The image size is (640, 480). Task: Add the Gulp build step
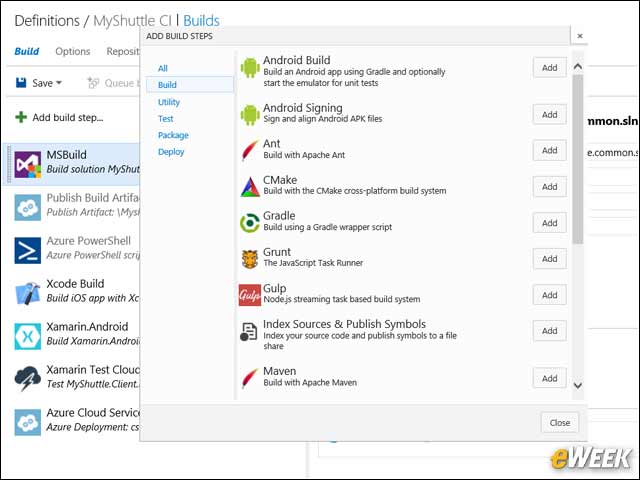click(549, 295)
